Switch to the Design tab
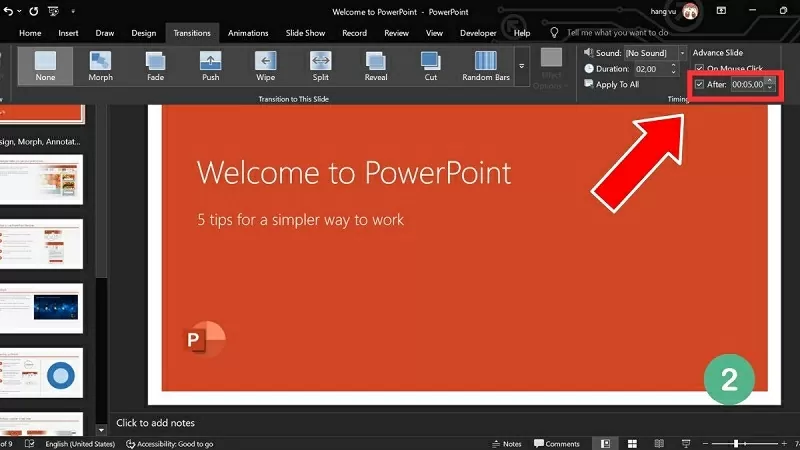The image size is (800, 450). (x=143, y=33)
